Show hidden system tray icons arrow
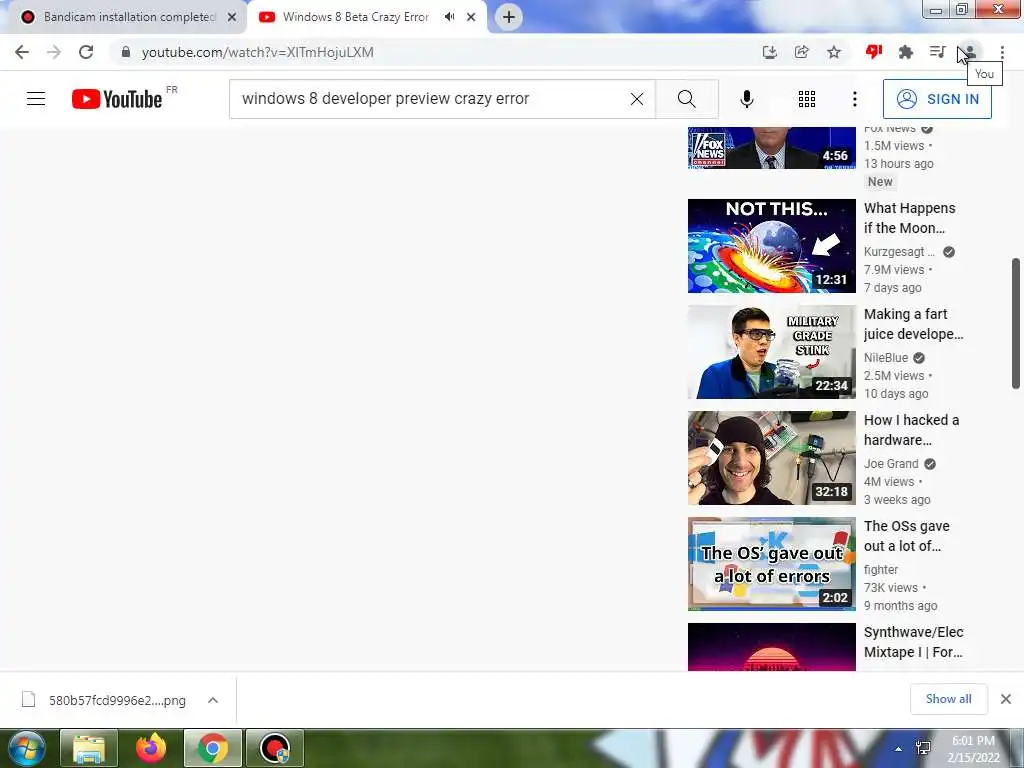 (899, 749)
